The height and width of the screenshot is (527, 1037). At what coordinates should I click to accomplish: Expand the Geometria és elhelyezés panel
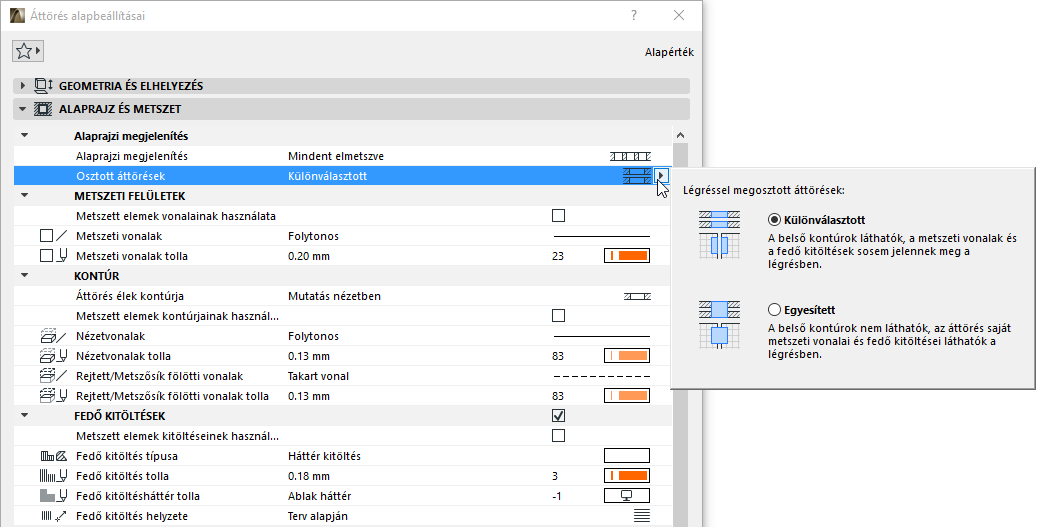23,86
